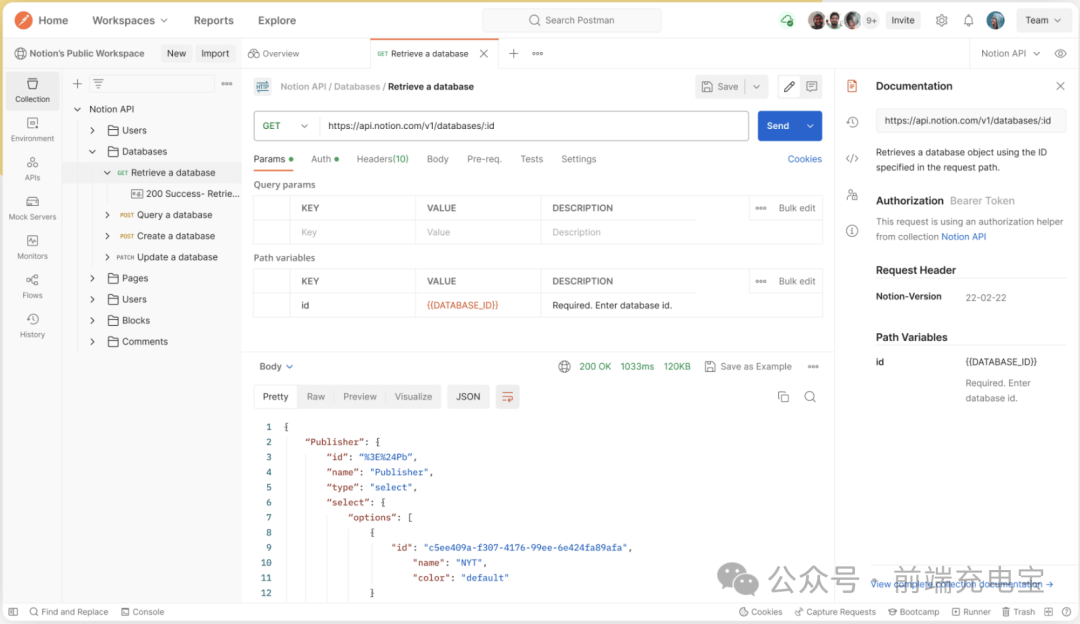1080x624 pixels.
Task: Click the Postman logo icon
Action: (x=23, y=20)
